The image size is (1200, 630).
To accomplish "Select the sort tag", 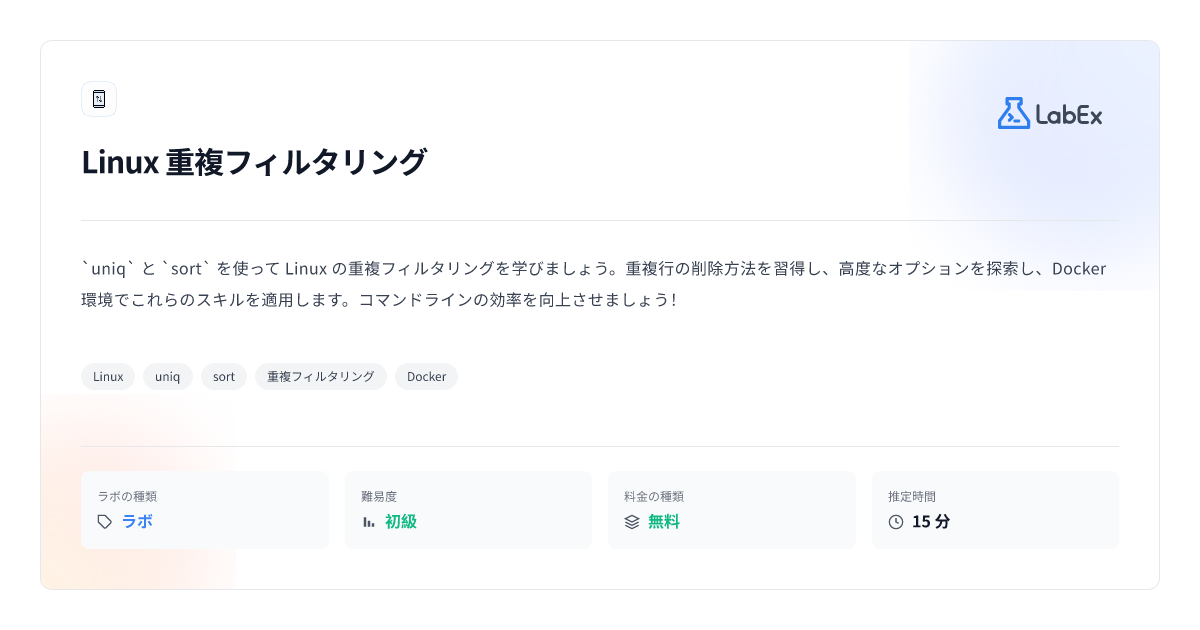I will (x=224, y=377).
